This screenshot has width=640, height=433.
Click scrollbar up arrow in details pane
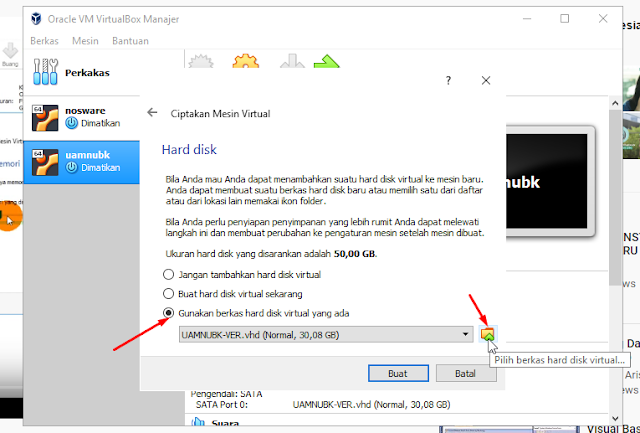(615, 103)
